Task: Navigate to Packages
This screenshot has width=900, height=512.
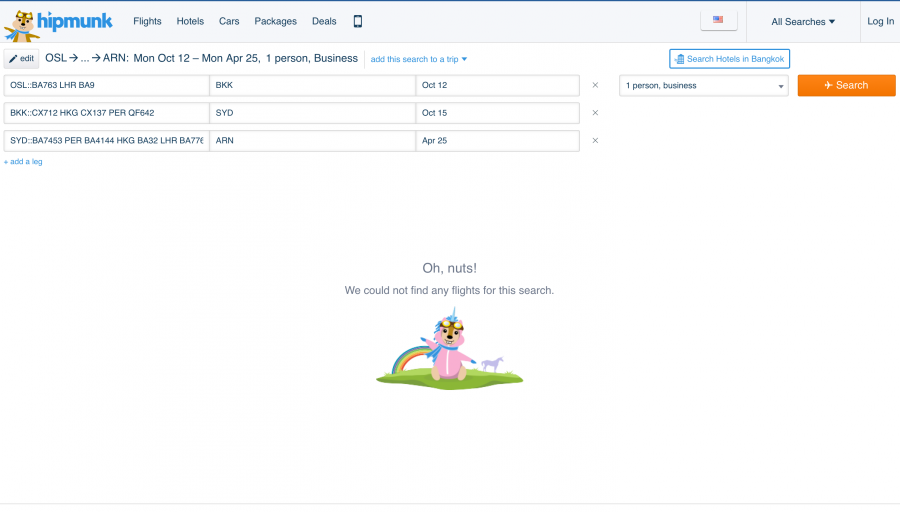Action: (x=275, y=21)
